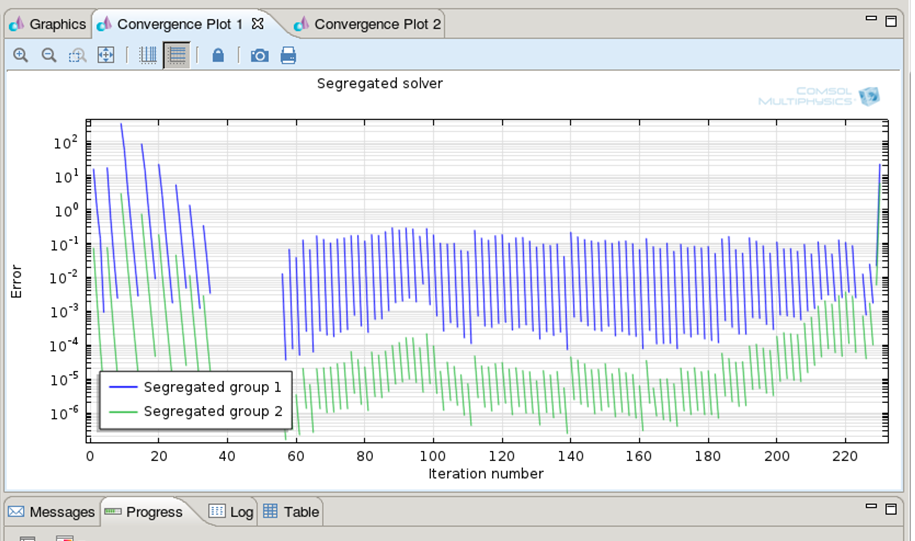The image size is (915, 541).
Task: Click the Zoom Out magnifier icon
Action: point(48,56)
